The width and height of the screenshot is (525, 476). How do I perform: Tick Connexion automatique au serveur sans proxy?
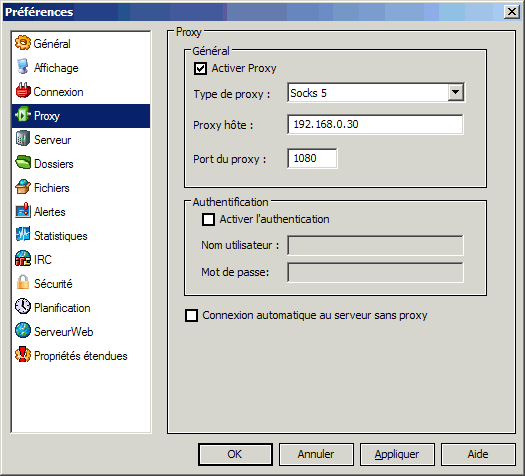(x=191, y=316)
